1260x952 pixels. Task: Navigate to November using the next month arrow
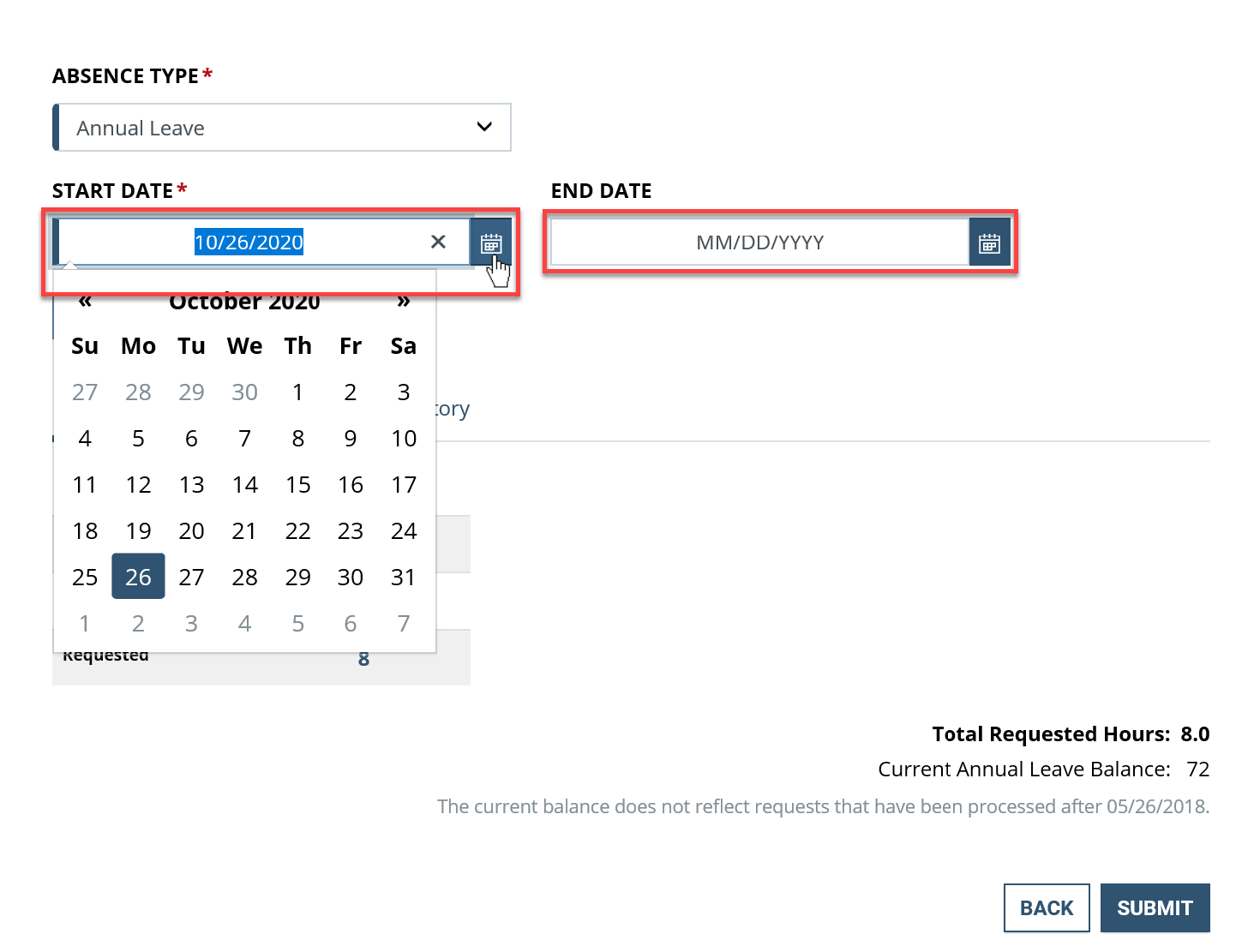[x=403, y=301]
